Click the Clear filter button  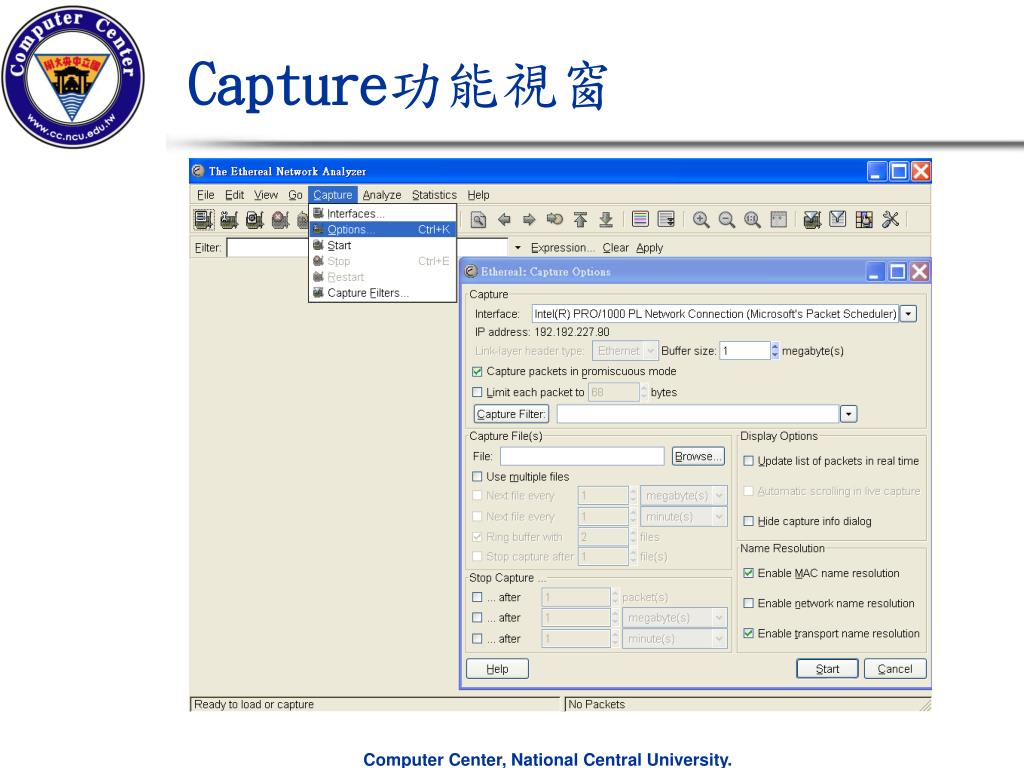pyautogui.click(x=615, y=248)
